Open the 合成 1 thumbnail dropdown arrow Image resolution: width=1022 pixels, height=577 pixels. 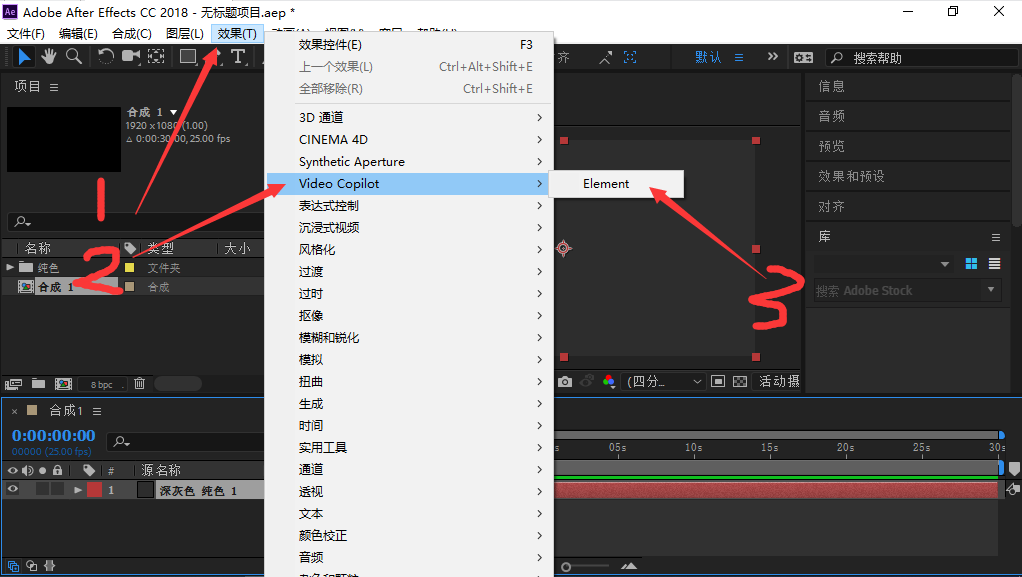(x=173, y=112)
